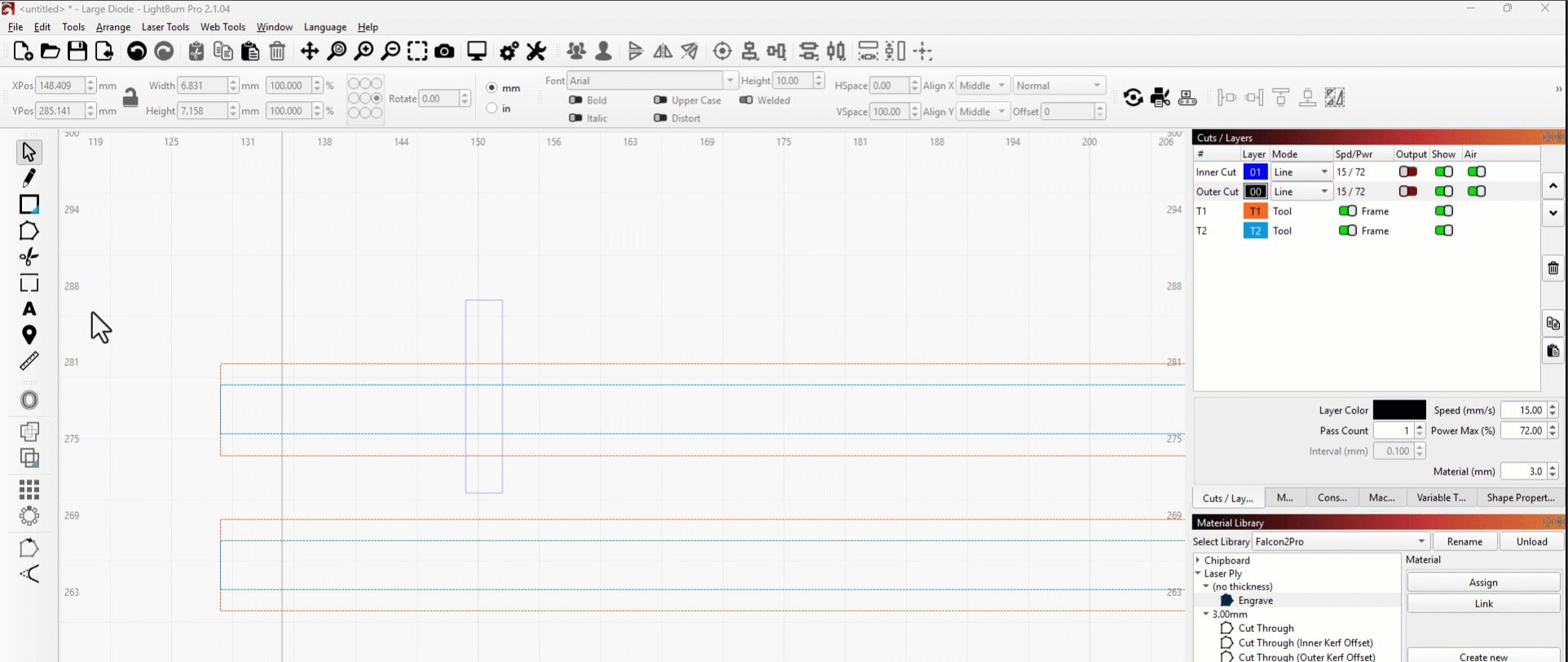Click the Assign material button
This screenshot has height=662, width=1568.
click(x=1483, y=582)
